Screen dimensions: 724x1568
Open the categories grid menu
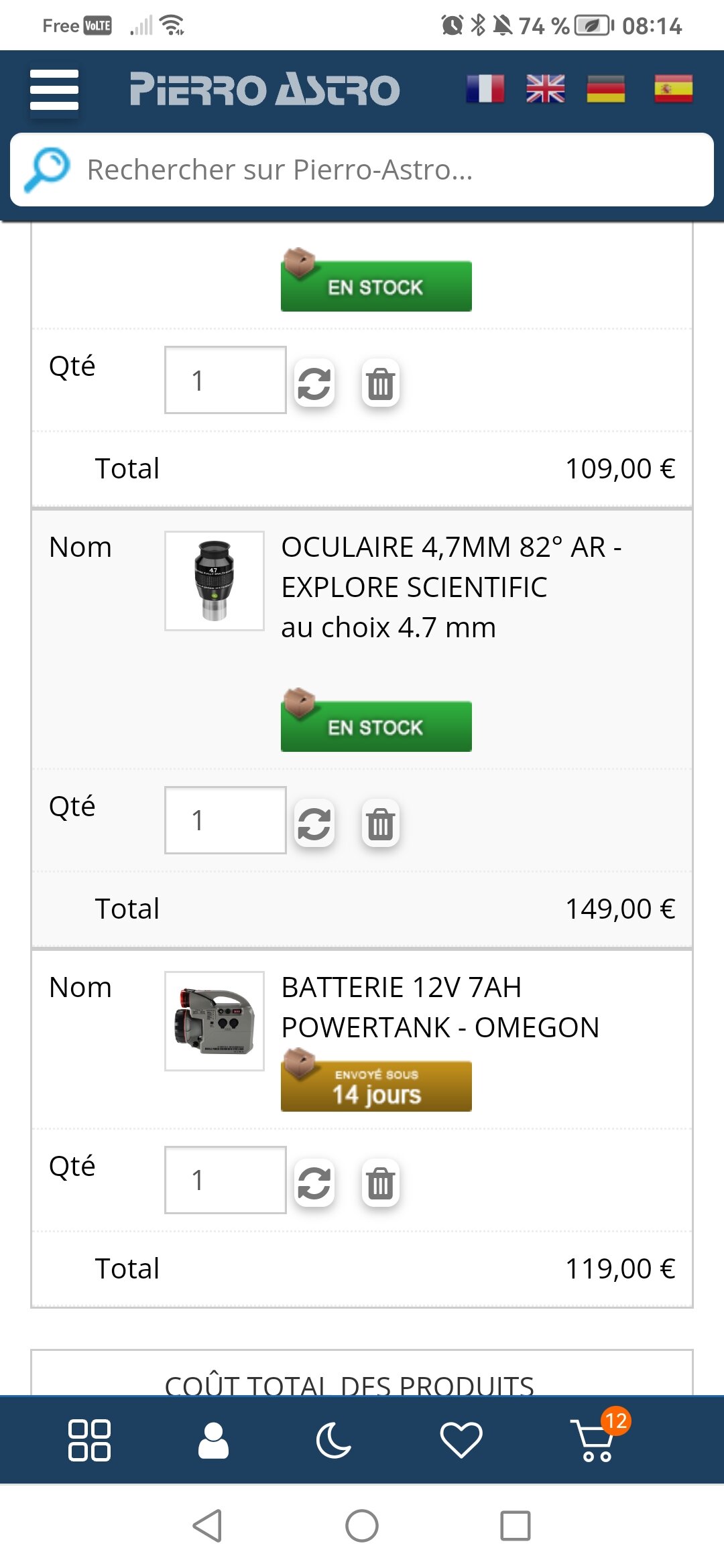(x=89, y=1440)
